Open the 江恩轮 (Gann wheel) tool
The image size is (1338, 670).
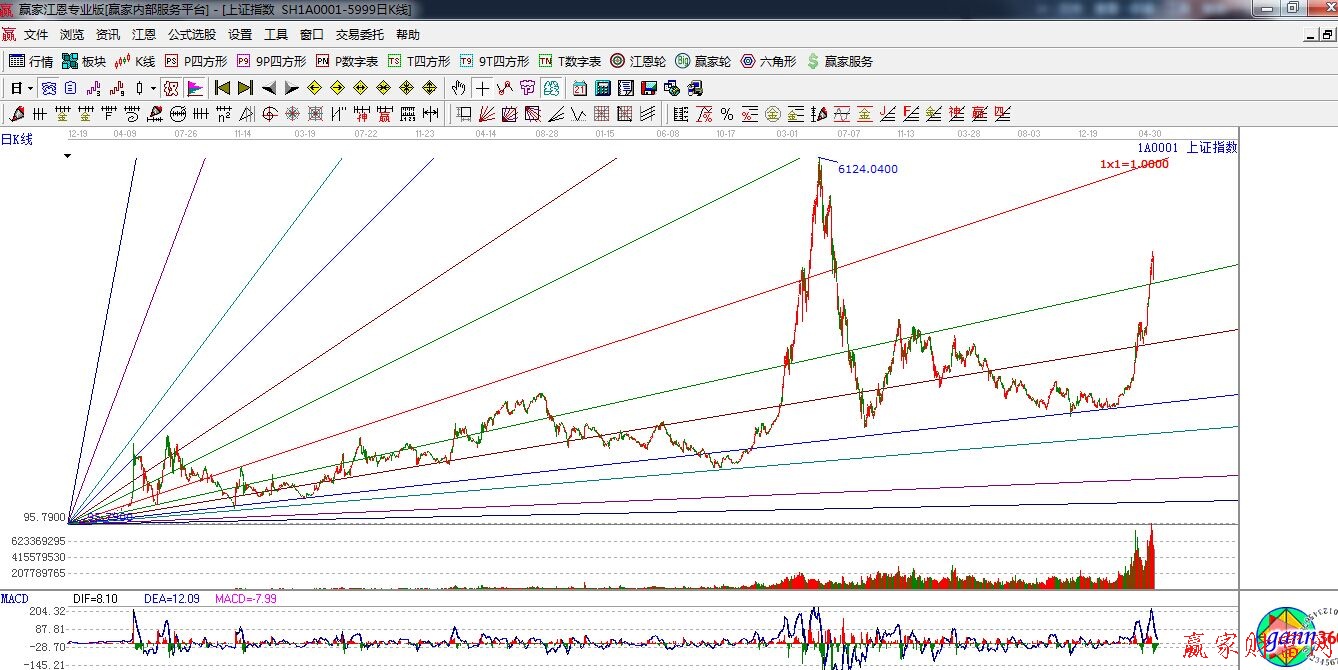coord(638,61)
